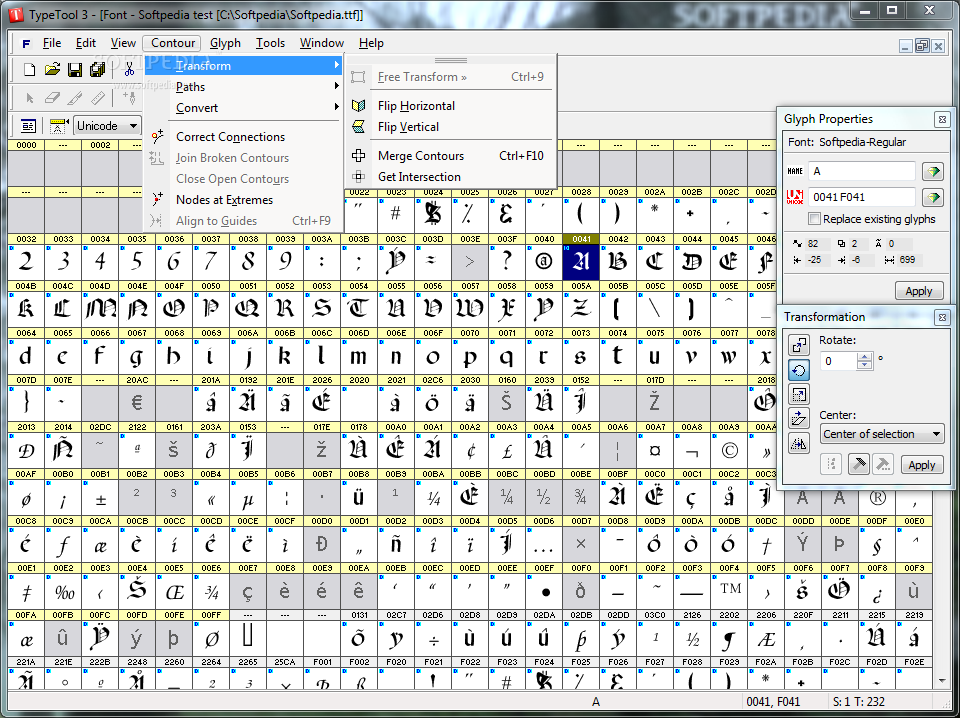Click Apply in Glyph Properties panel

pos(918,291)
